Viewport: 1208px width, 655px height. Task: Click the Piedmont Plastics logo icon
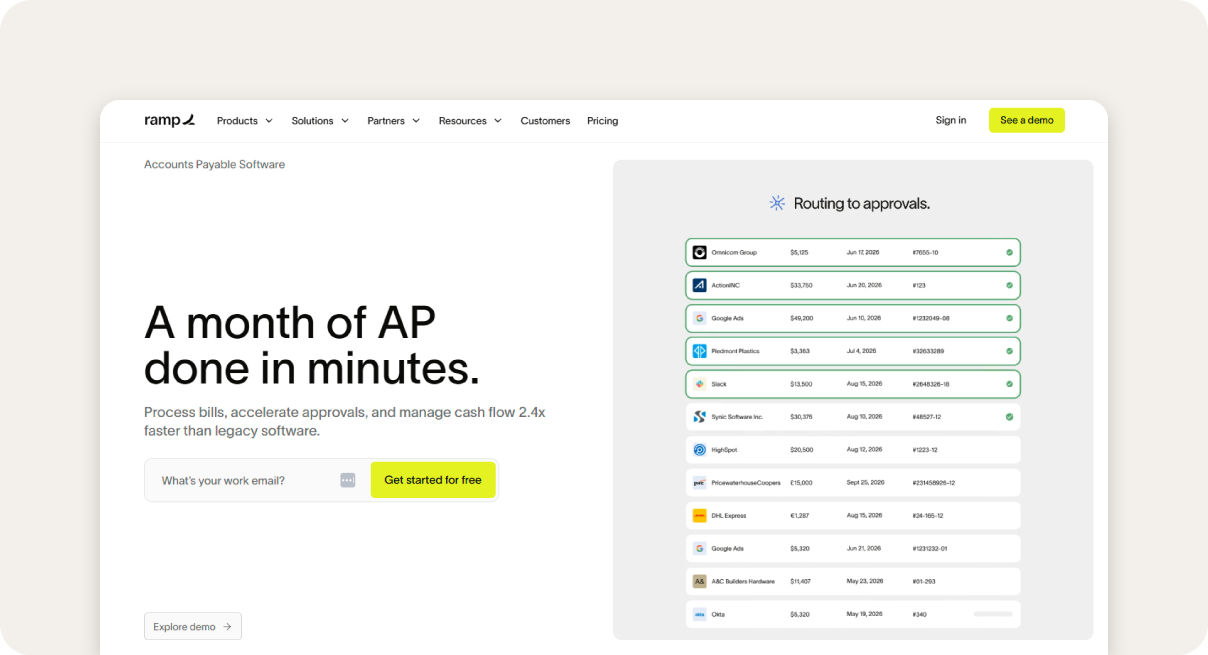[x=699, y=351]
